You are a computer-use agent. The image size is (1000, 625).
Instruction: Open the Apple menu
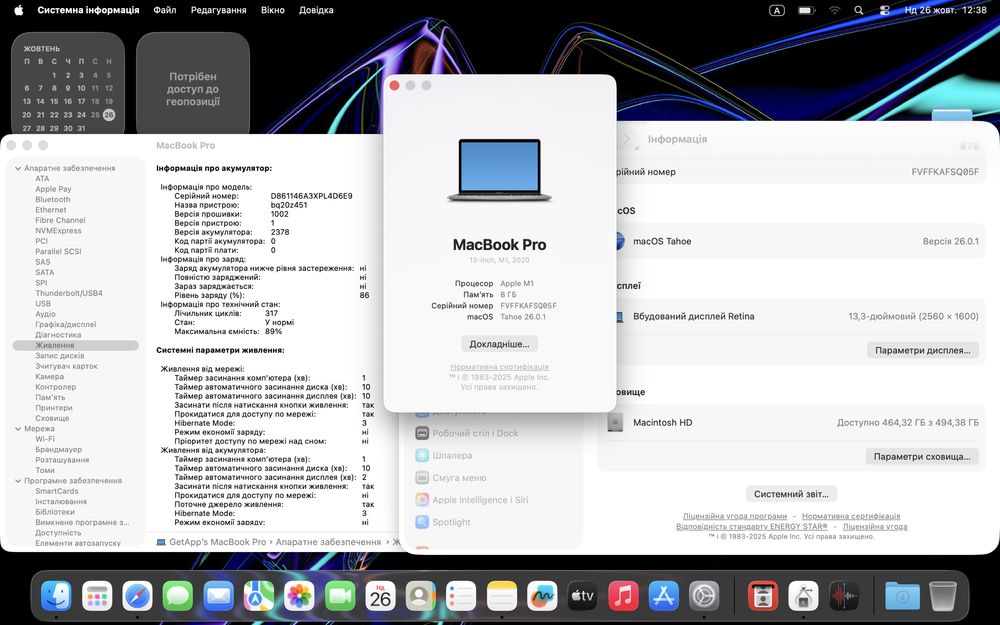pos(18,10)
